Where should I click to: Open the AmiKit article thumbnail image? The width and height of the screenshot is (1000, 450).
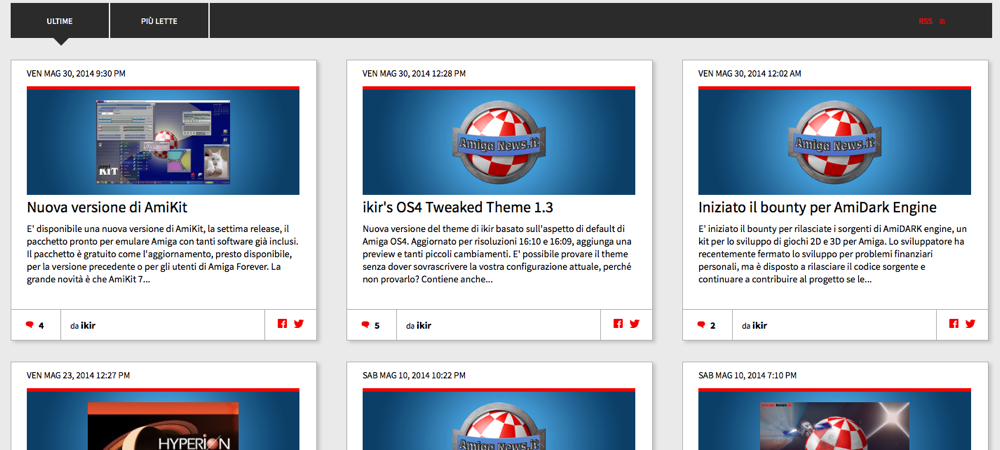point(163,141)
